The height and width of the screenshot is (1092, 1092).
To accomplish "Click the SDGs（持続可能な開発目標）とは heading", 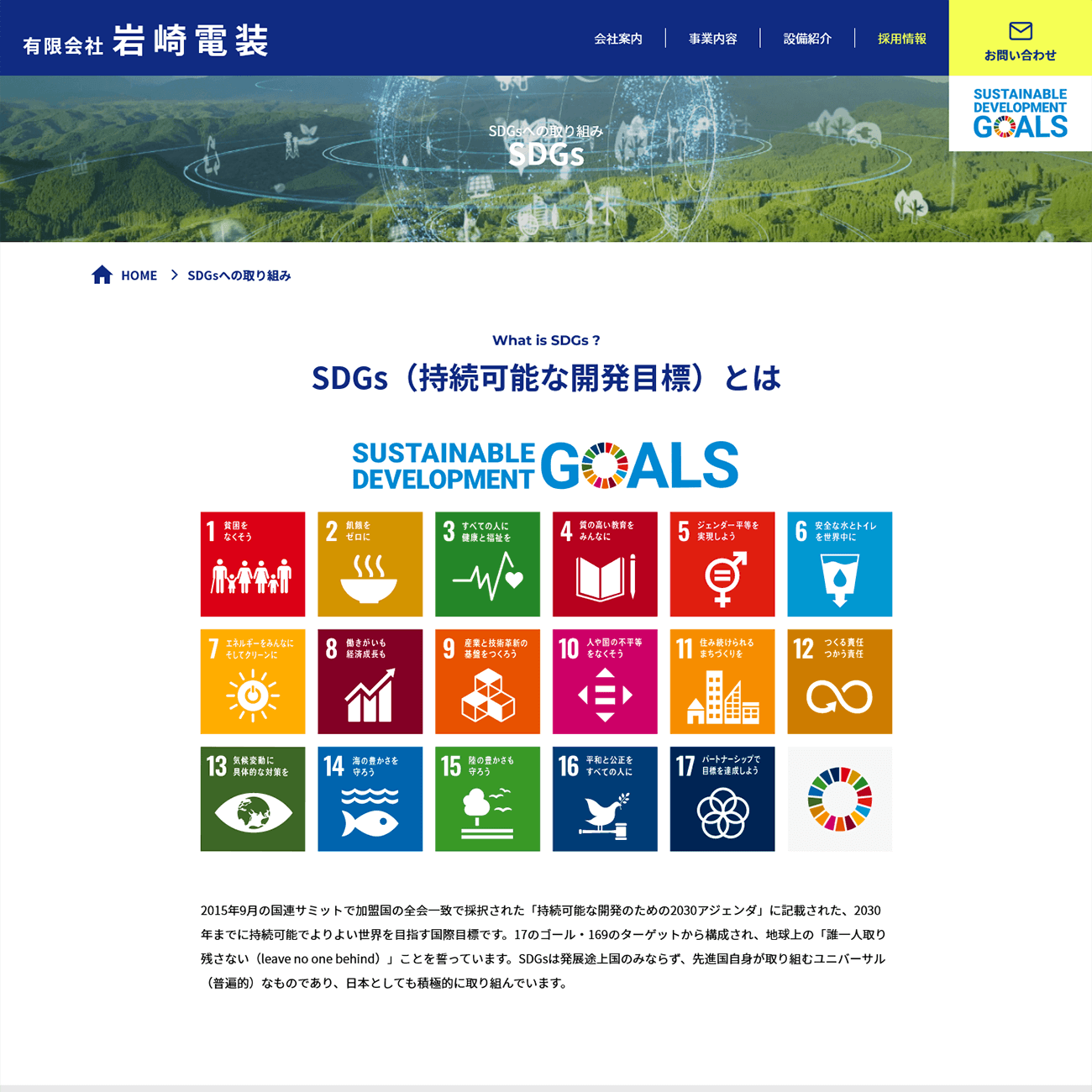I will tap(546, 378).
